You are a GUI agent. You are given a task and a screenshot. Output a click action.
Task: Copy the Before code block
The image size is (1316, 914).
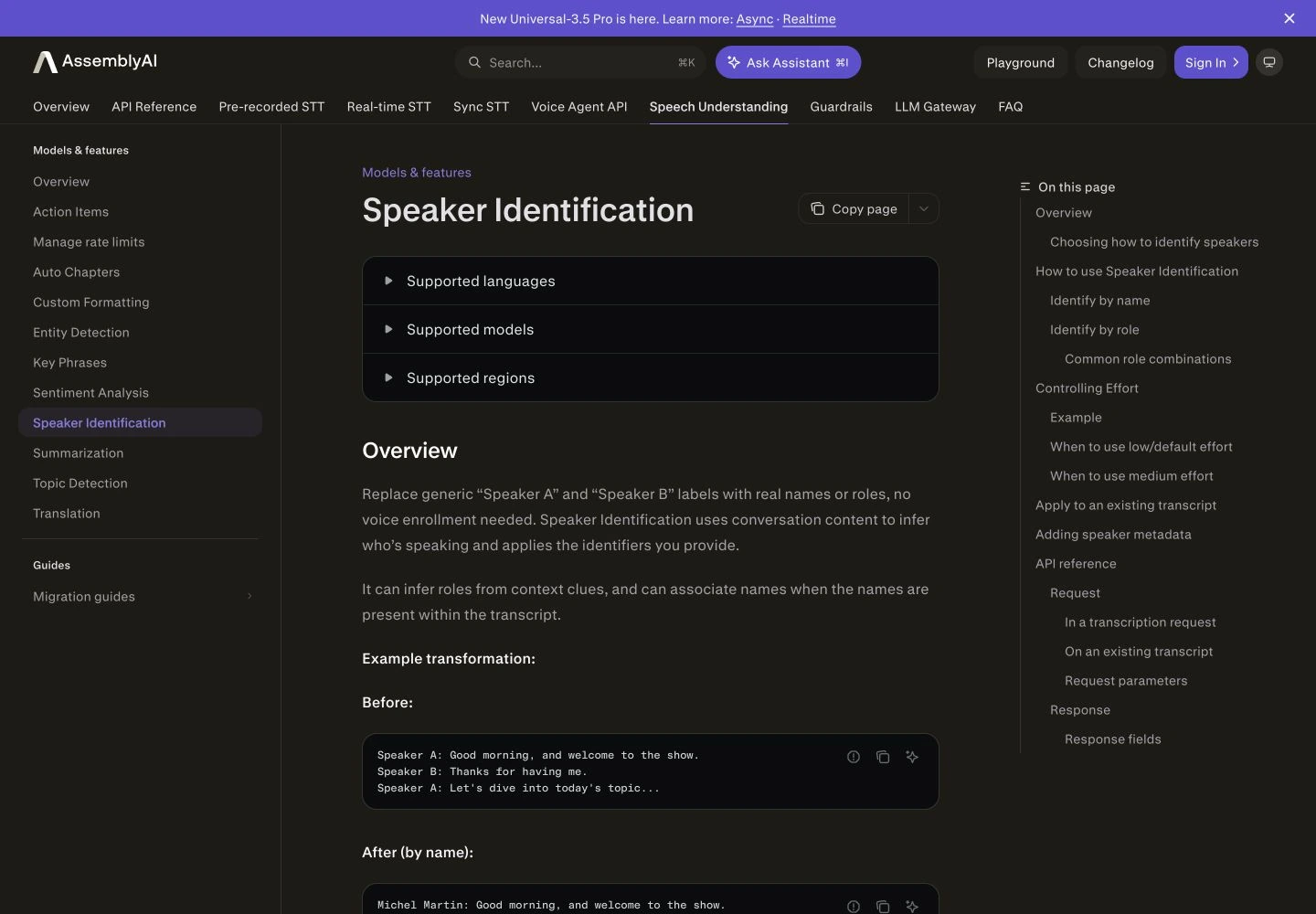(x=883, y=757)
